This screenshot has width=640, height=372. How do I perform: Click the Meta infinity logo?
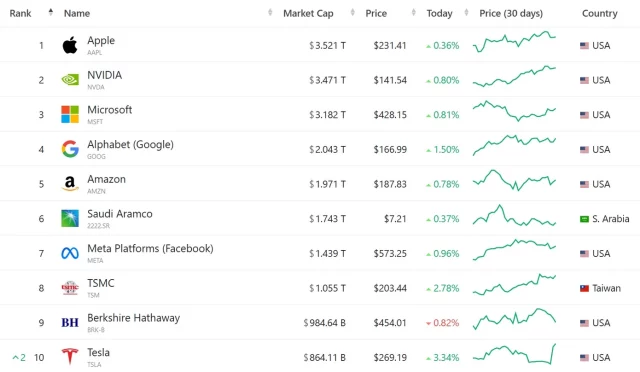click(70, 253)
